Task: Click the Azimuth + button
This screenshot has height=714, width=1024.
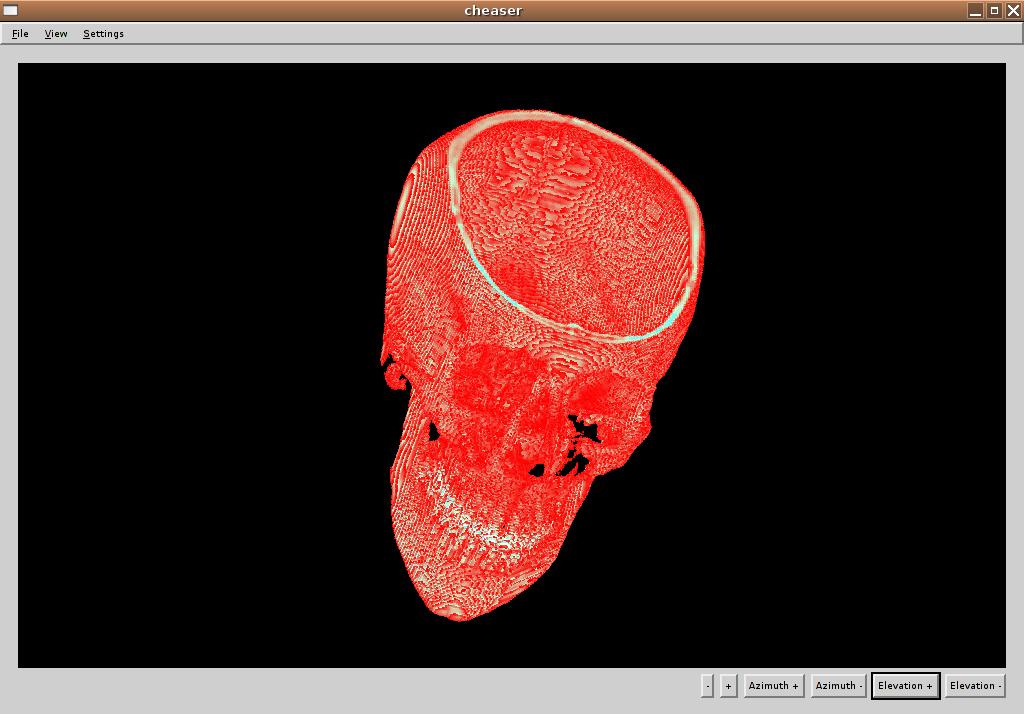Action: click(774, 686)
